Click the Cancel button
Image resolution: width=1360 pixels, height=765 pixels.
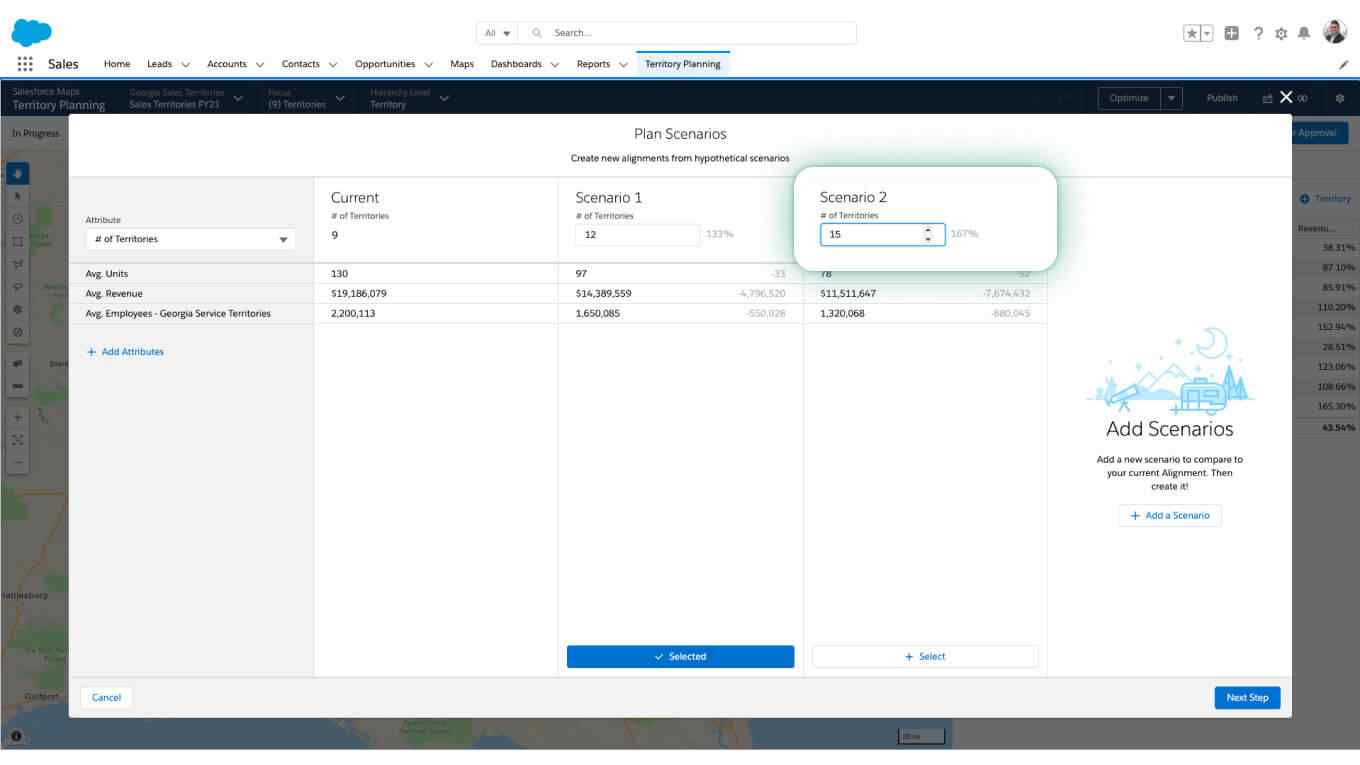[106, 697]
